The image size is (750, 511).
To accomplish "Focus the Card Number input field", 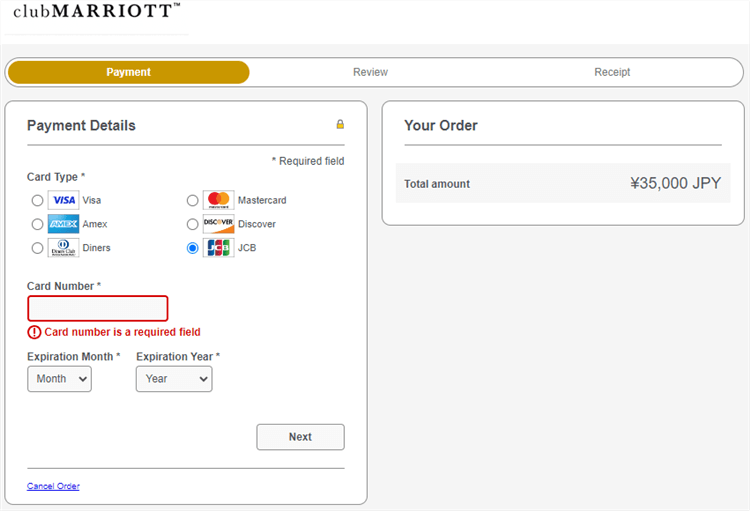I will (x=97, y=308).
